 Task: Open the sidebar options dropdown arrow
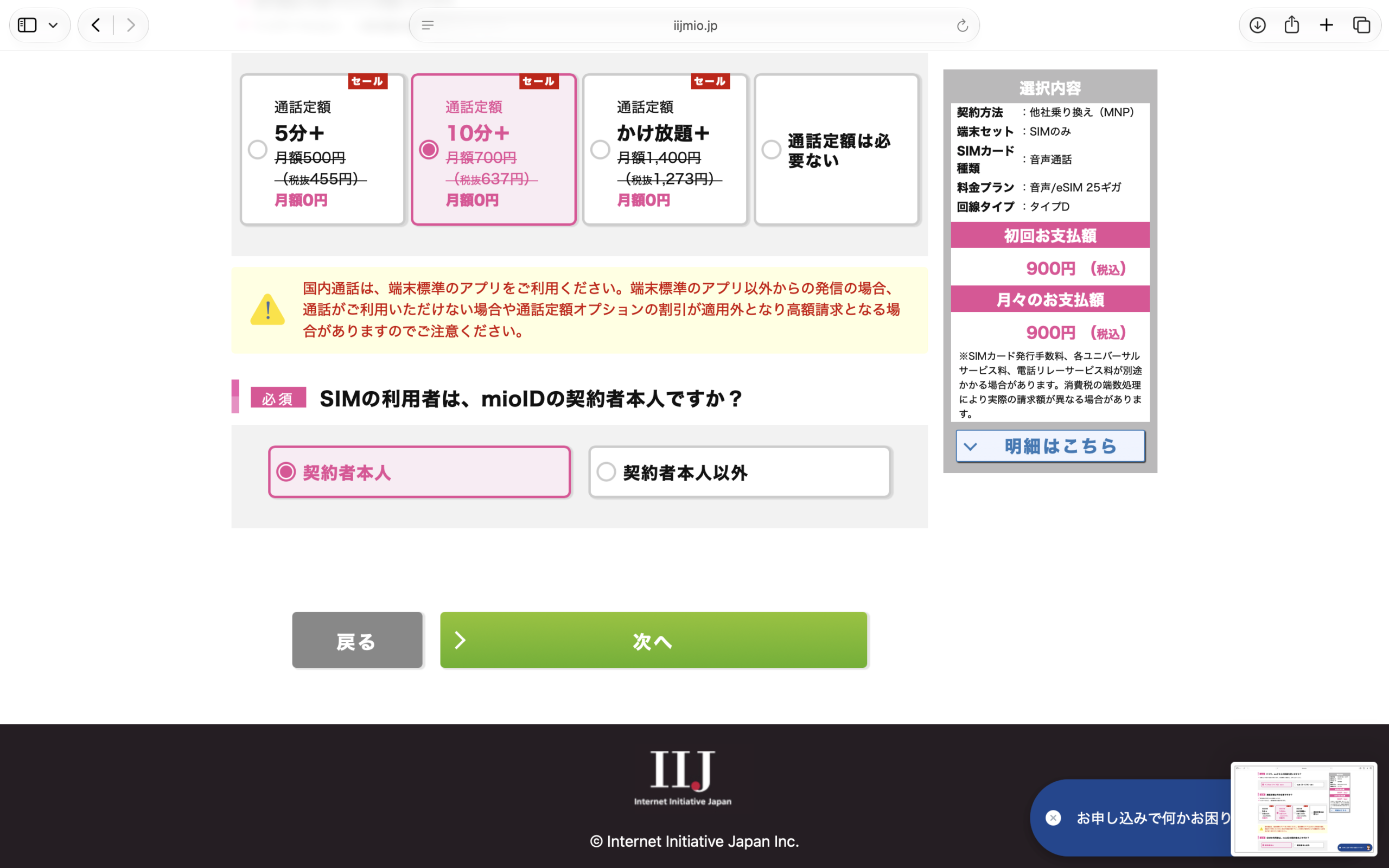click(x=53, y=25)
